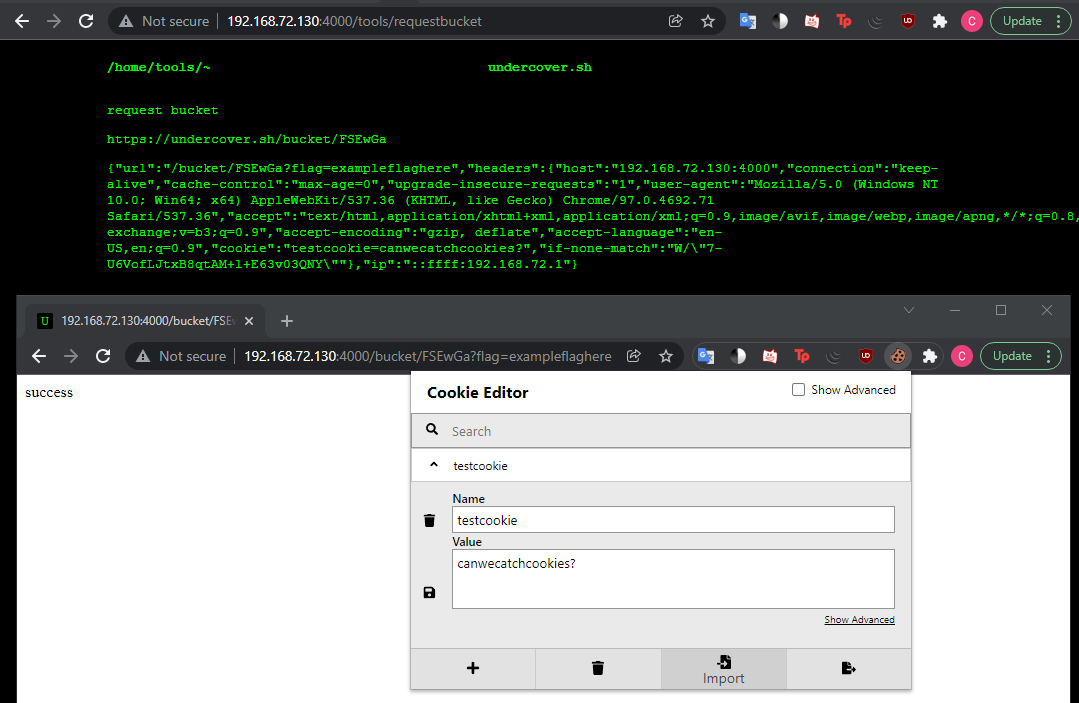Collapse the testcookie entry

(x=434, y=465)
